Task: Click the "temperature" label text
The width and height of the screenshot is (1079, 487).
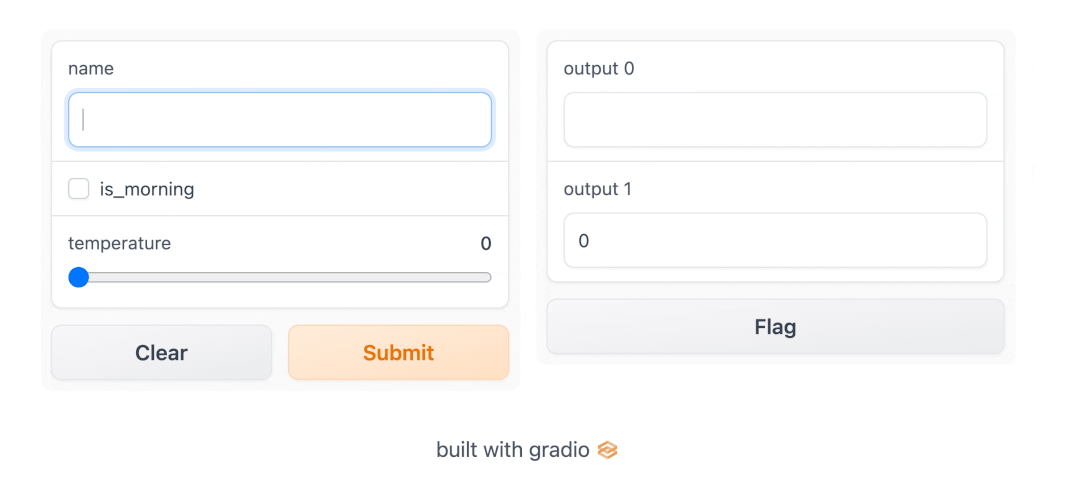Action: [x=120, y=244]
